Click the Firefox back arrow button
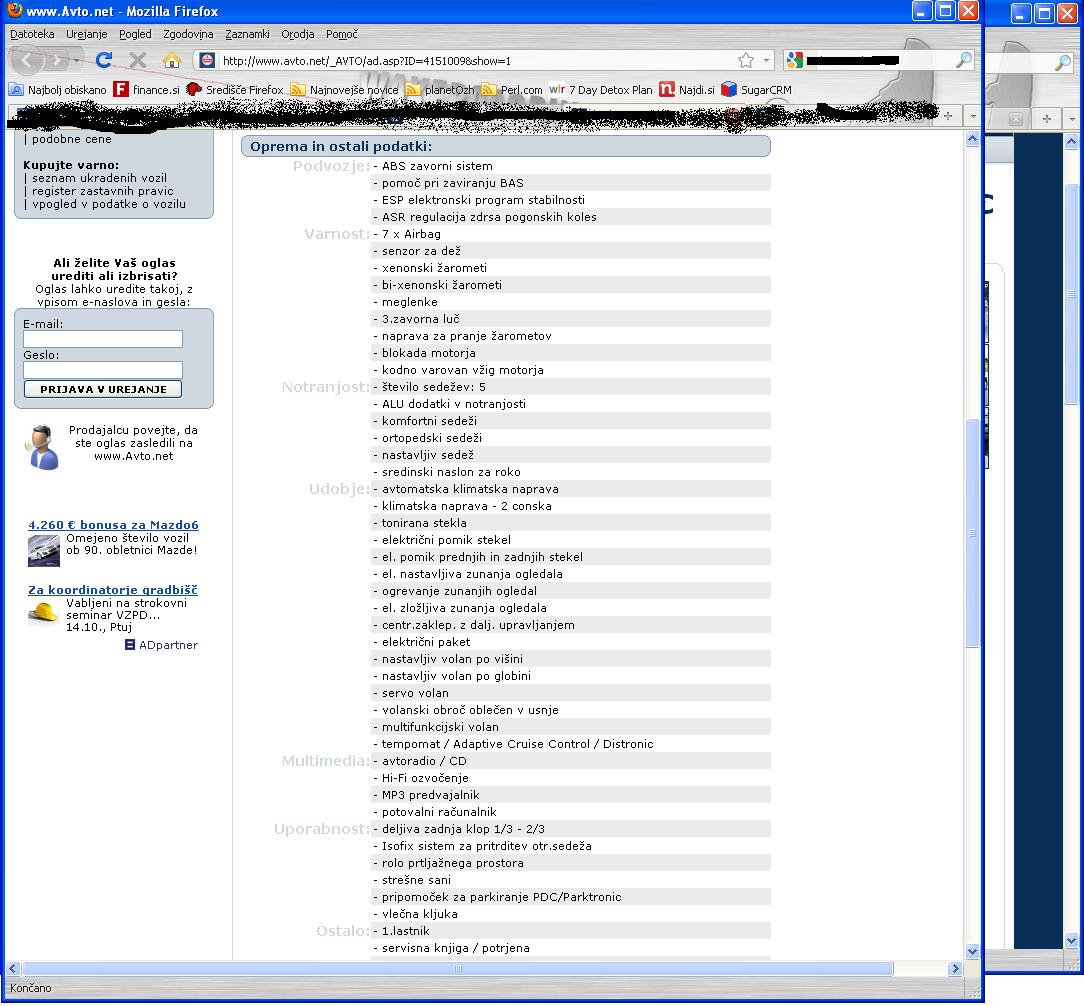The width and height of the screenshot is (1084, 1006). [x=26, y=61]
